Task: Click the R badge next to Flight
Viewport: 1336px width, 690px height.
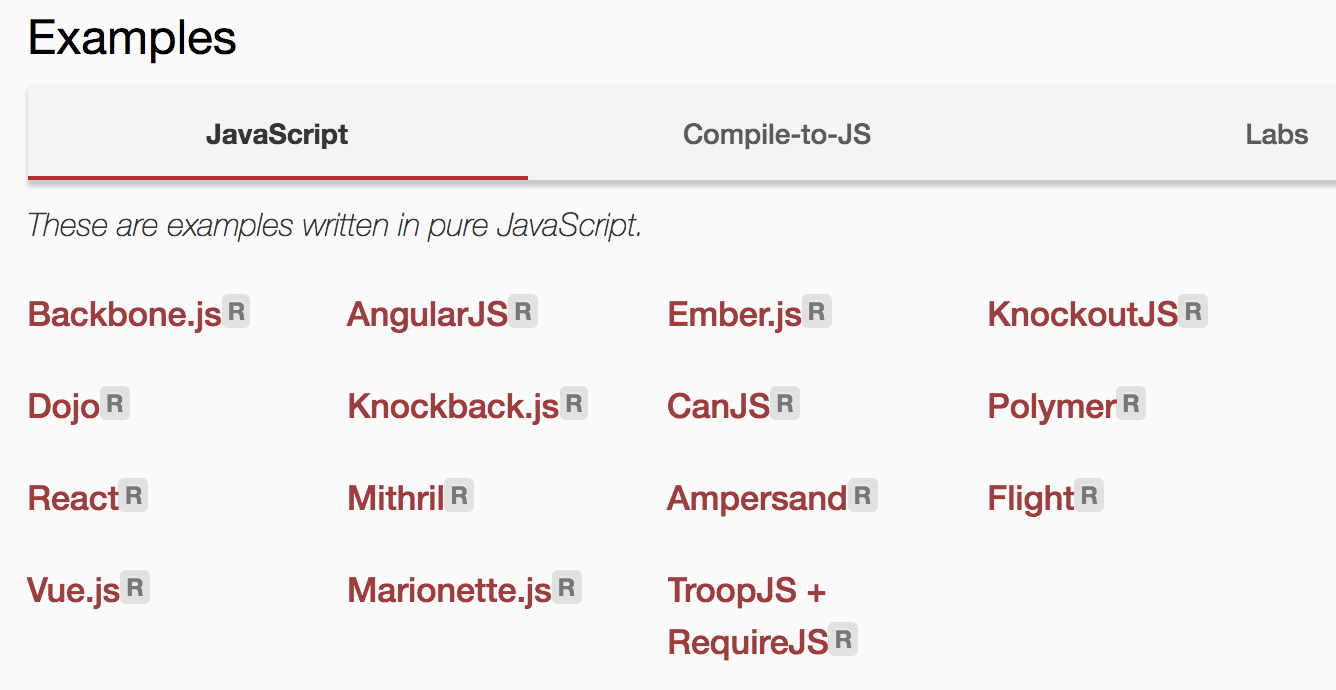Action: [1090, 495]
